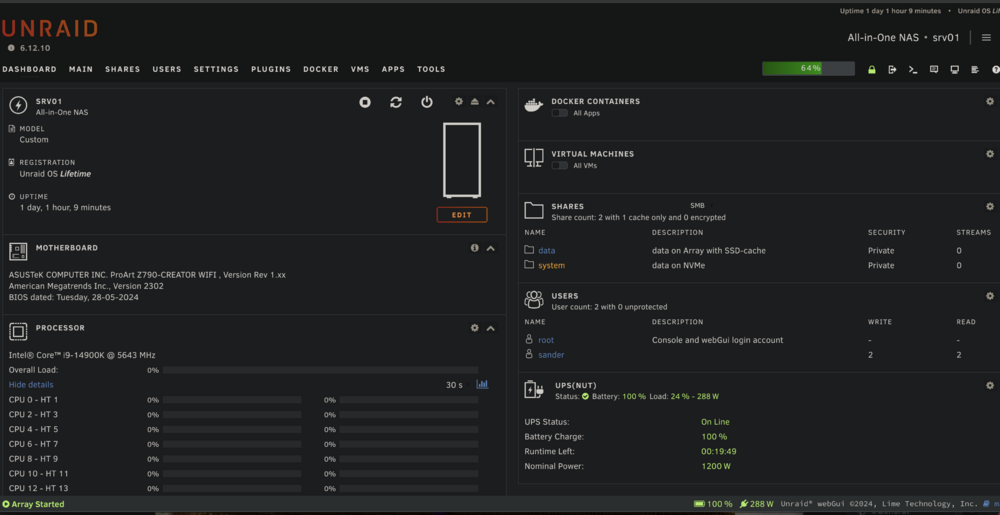This screenshot has width=1000, height=515.
Task: Open the PLUGINS menu item
Action: (x=271, y=69)
